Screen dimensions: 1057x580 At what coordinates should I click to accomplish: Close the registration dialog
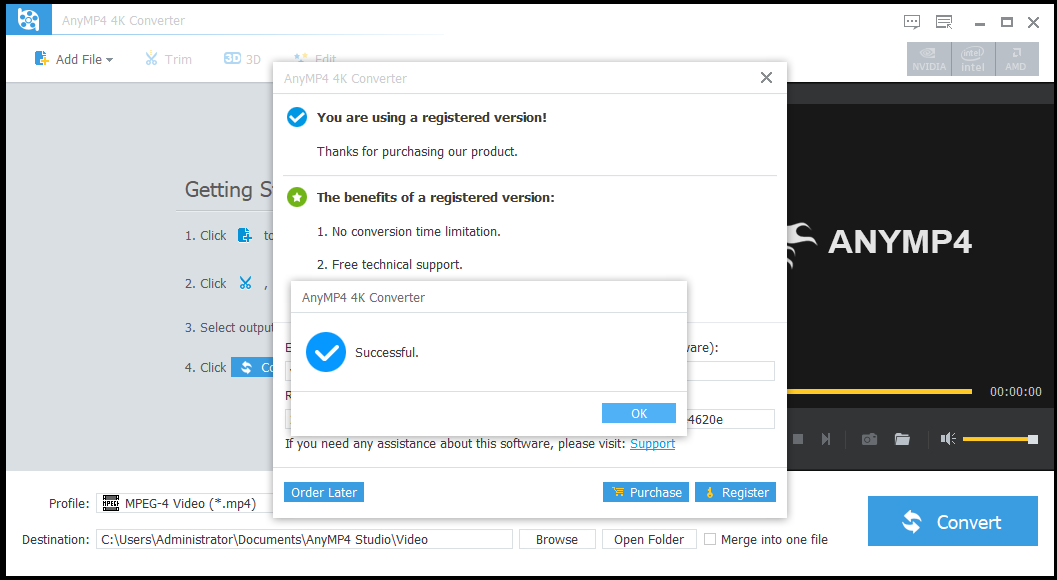point(766,78)
